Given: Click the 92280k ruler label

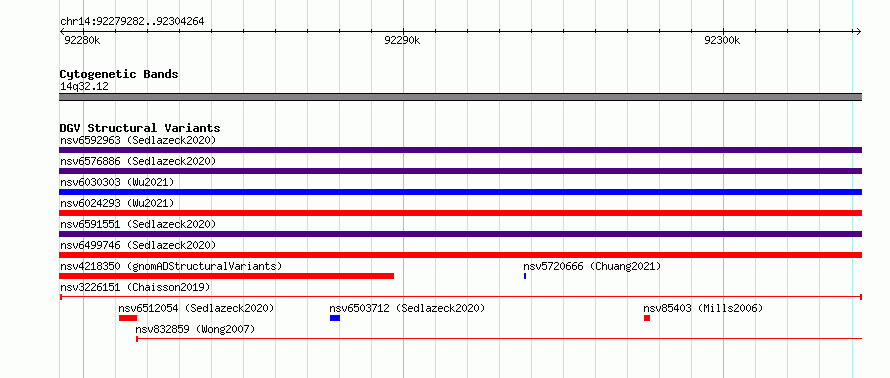Looking at the screenshot, I should click(x=82, y=40).
